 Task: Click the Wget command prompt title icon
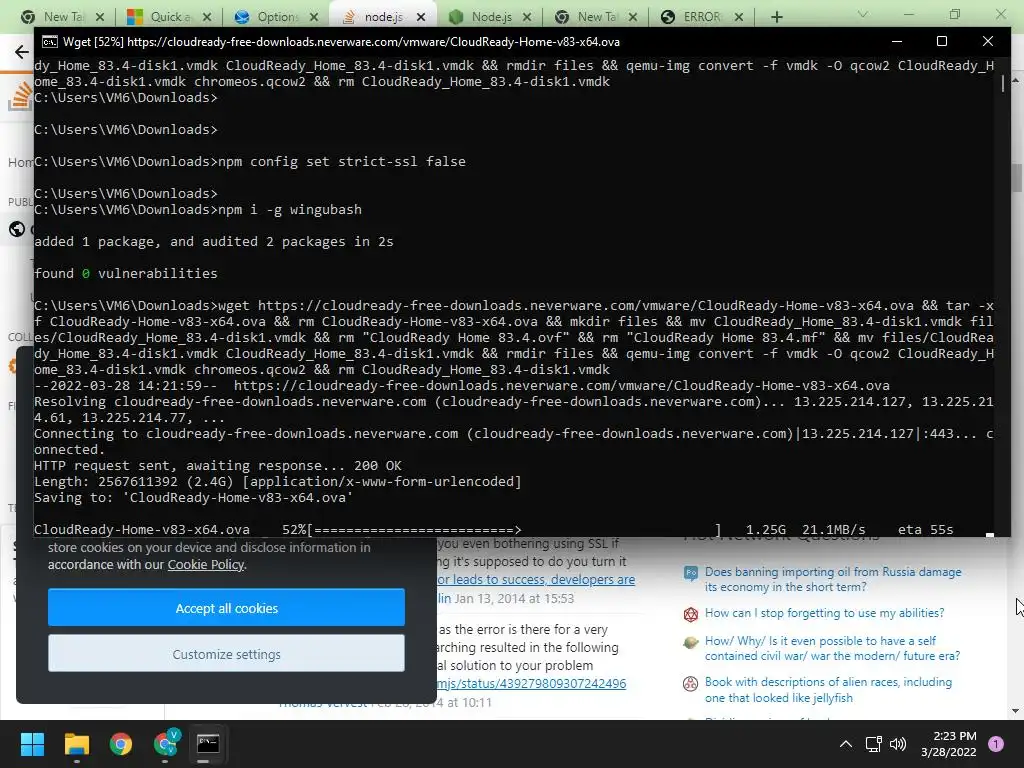pos(50,42)
